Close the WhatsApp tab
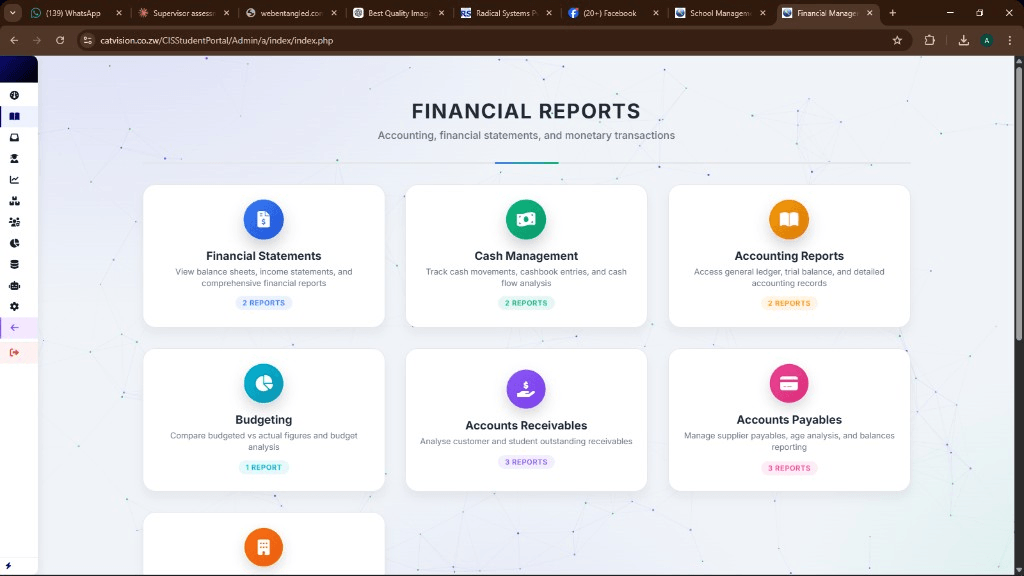 click(x=119, y=13)
